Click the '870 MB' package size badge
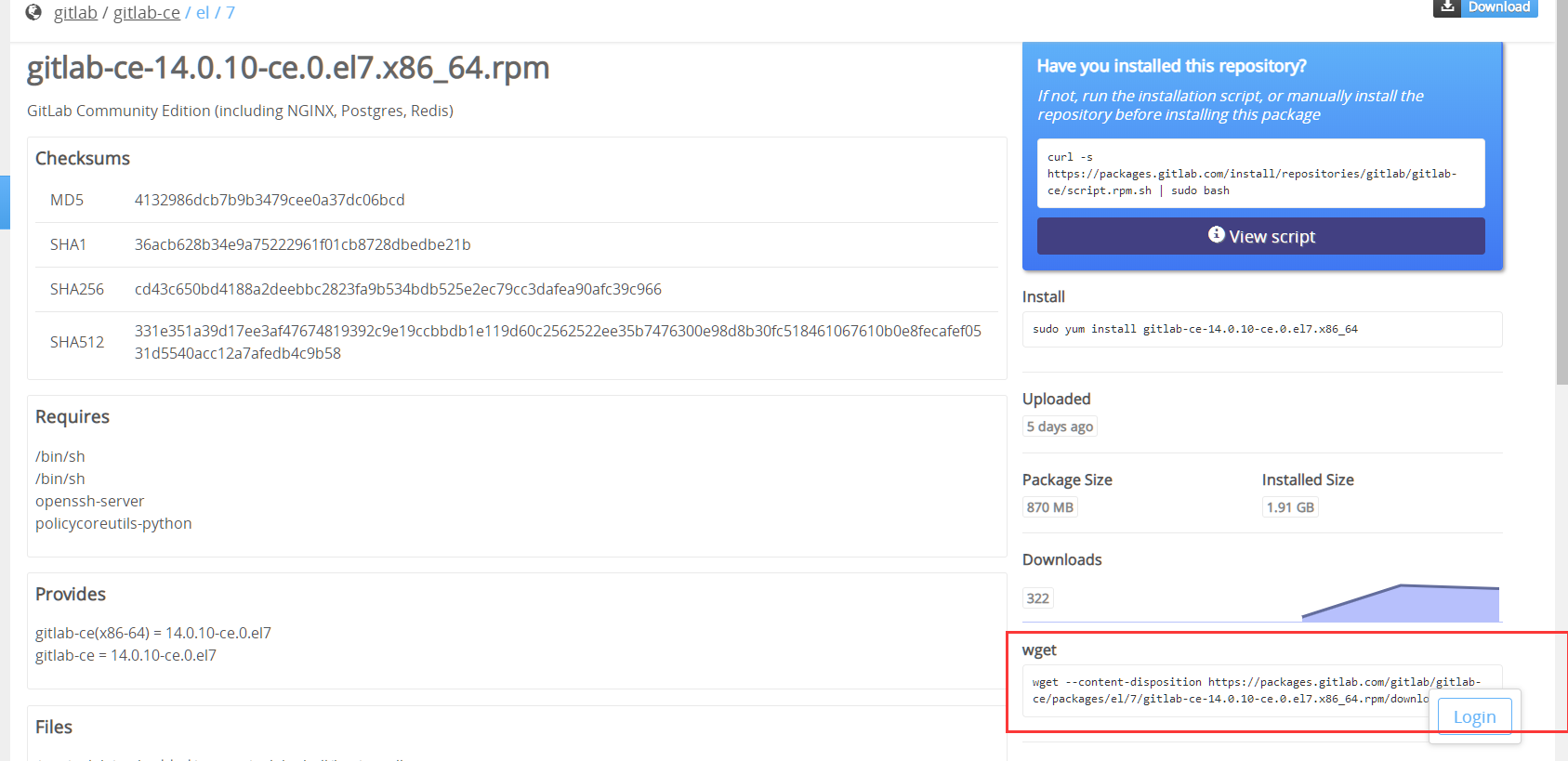The width and height of the screenshot is (1568, 761). pos(1050,507)
